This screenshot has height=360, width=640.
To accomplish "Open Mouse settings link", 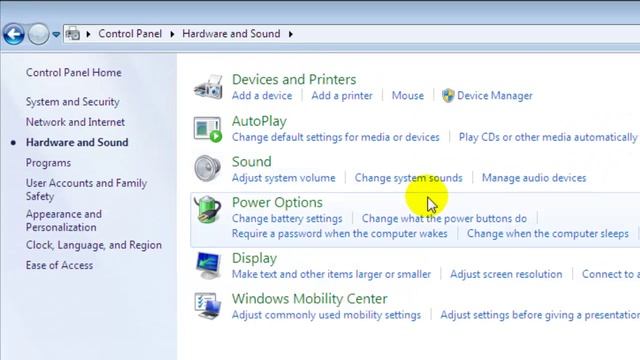I will click(x=408, y=96).
